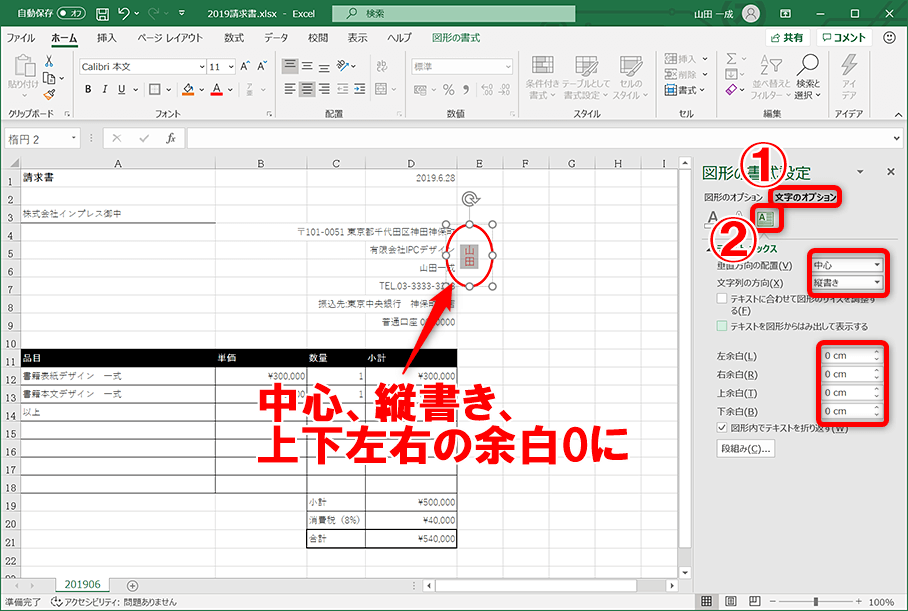Viewport: 908px width, 611px height.
Task: Open the 数式 ribbon tab
Action: [234, 38]
